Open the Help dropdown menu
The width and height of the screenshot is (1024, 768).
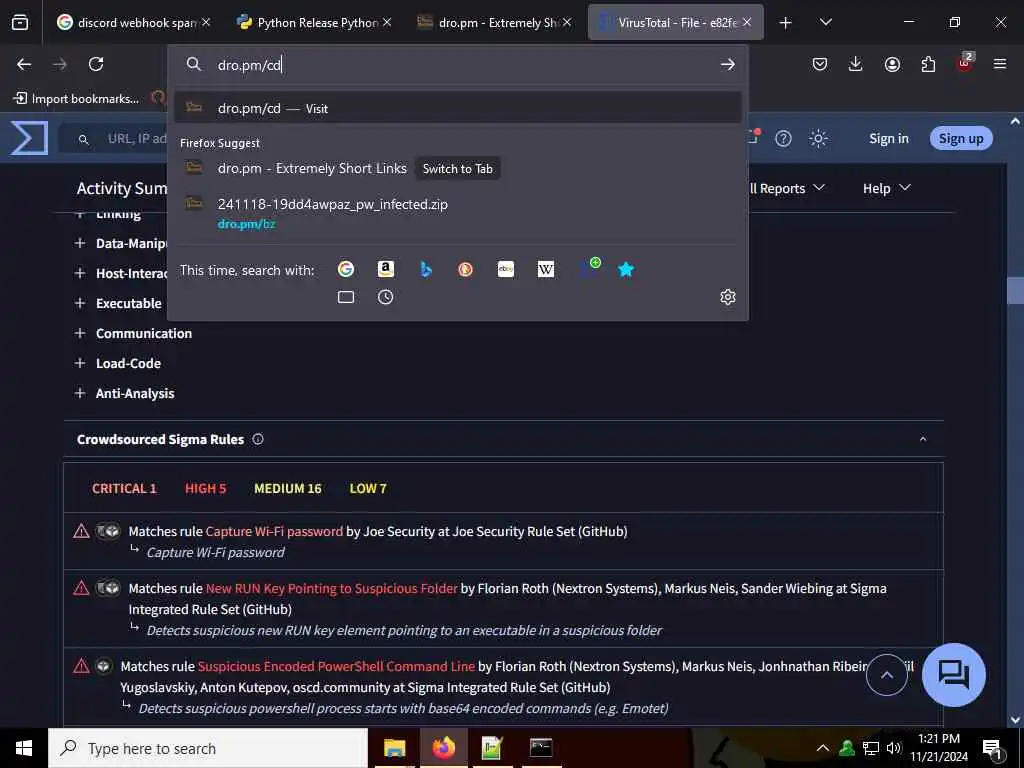886,188
